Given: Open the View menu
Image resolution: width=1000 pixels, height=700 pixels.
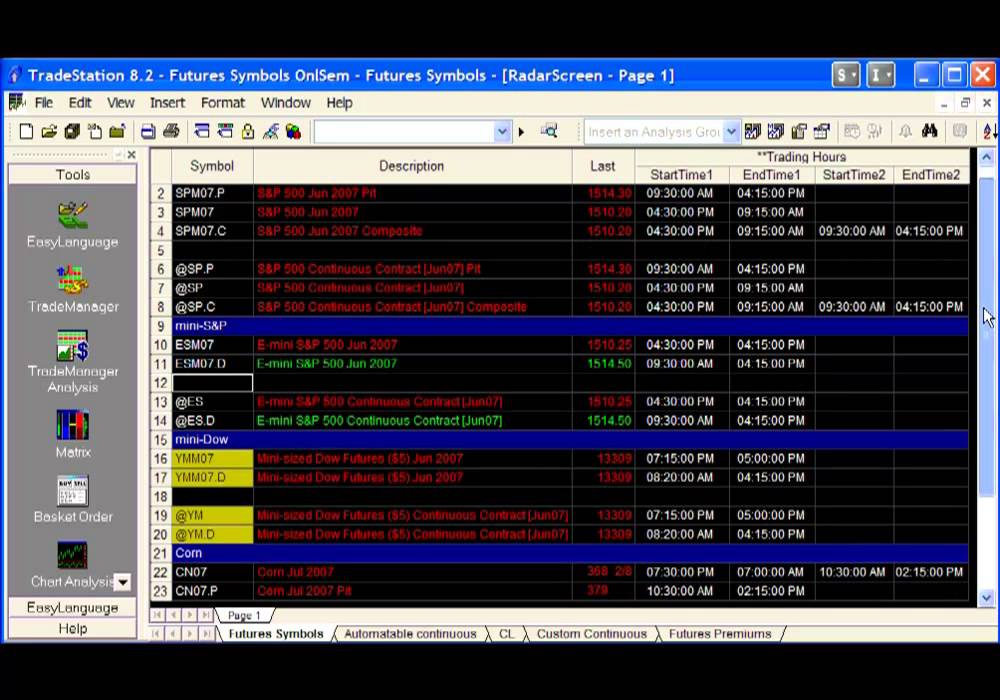Looking at the screenshot, I should tap(121, 103).
